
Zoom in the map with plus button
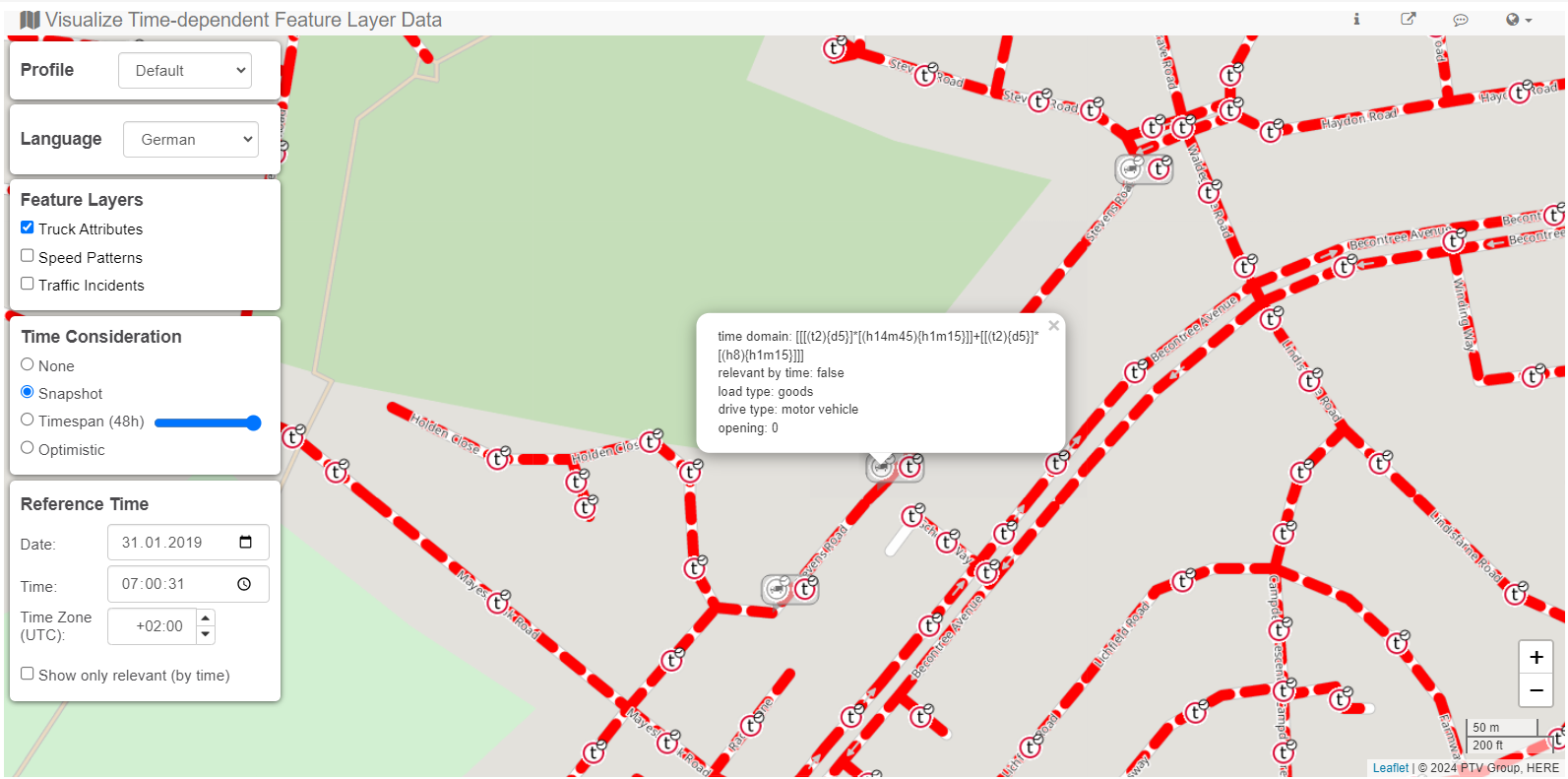click(x=1536, y=658)
